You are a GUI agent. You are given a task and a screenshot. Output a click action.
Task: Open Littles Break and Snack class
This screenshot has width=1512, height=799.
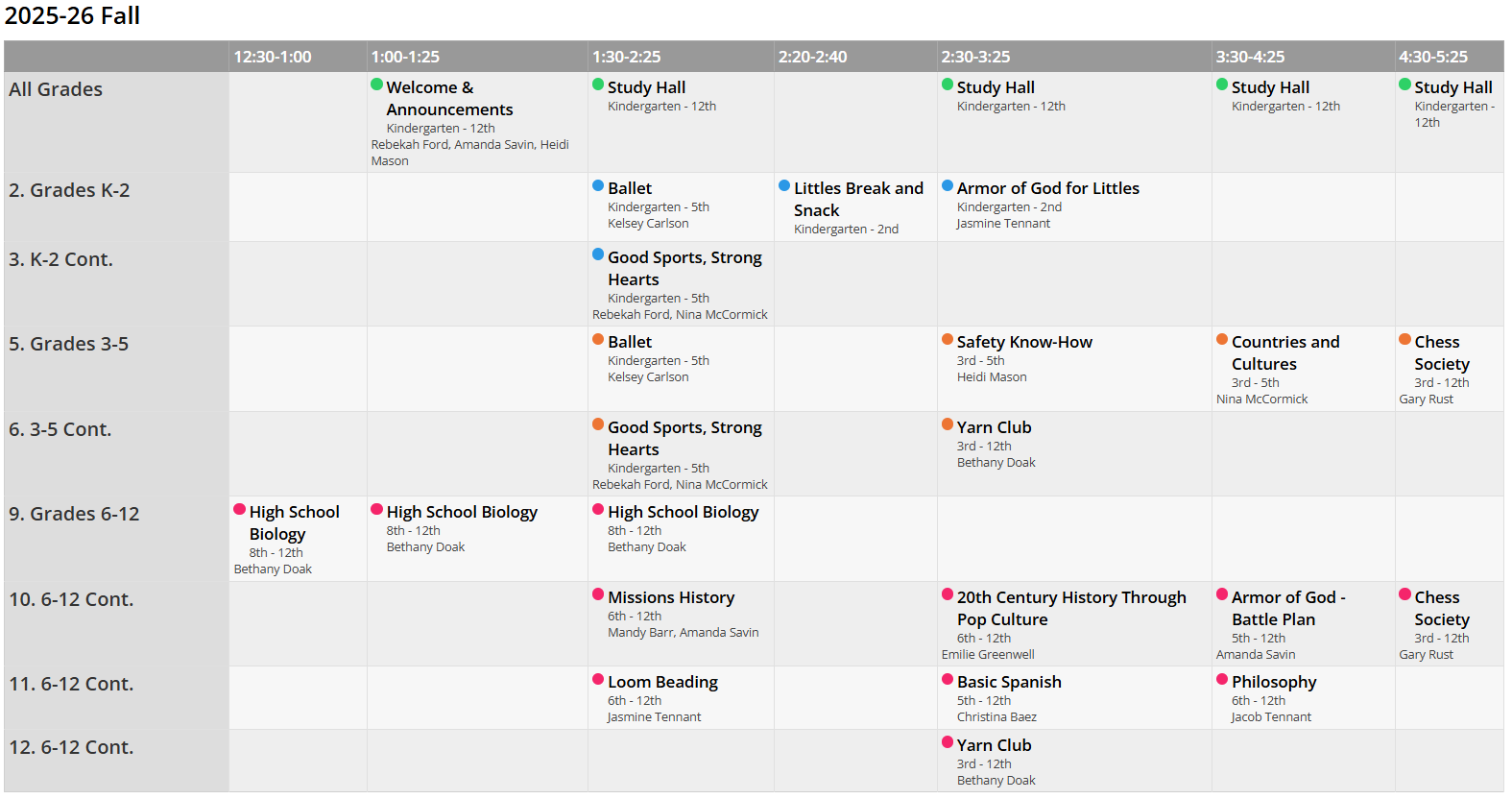tap(858, 199)
